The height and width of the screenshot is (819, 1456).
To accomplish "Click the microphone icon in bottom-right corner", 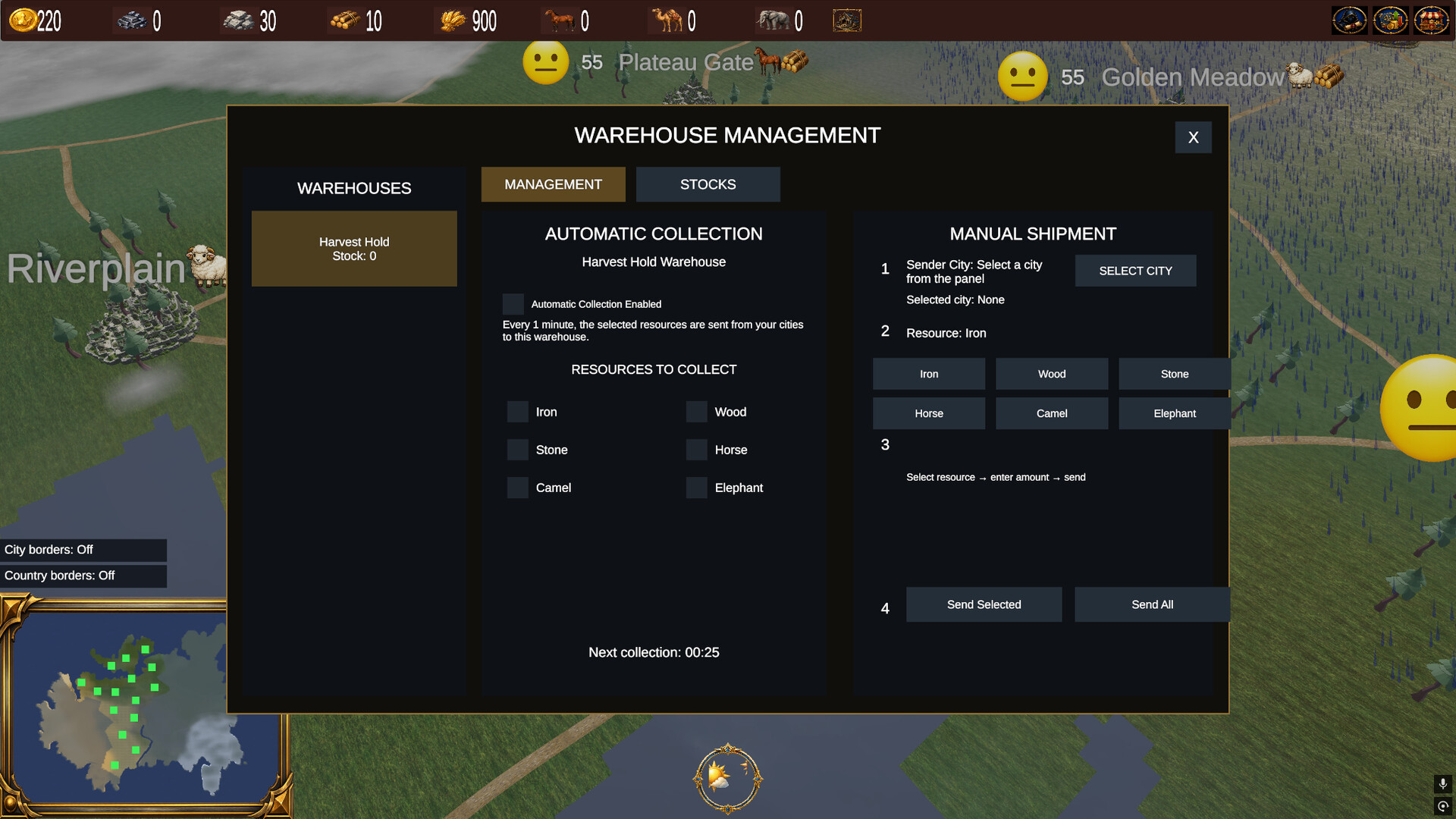I will click(x=1442, y=783).
